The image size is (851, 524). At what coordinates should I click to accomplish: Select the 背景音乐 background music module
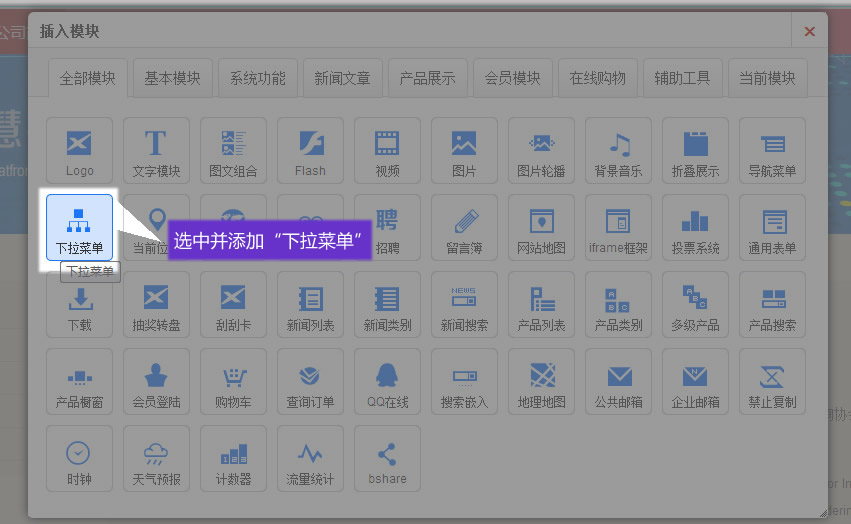618,150
